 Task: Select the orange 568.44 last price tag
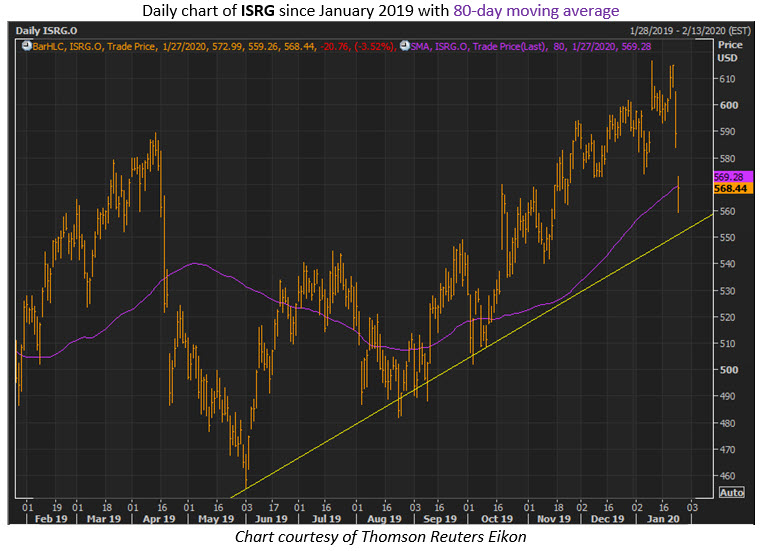coord(733,188)
